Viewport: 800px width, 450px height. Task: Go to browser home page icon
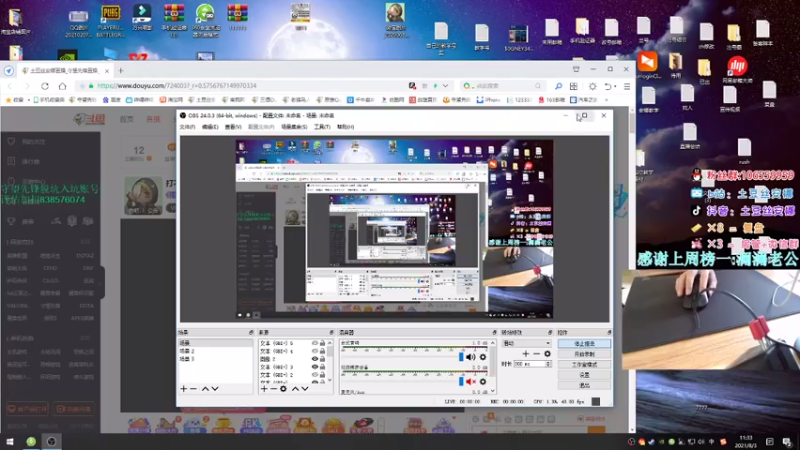click(x=62, y=86)
